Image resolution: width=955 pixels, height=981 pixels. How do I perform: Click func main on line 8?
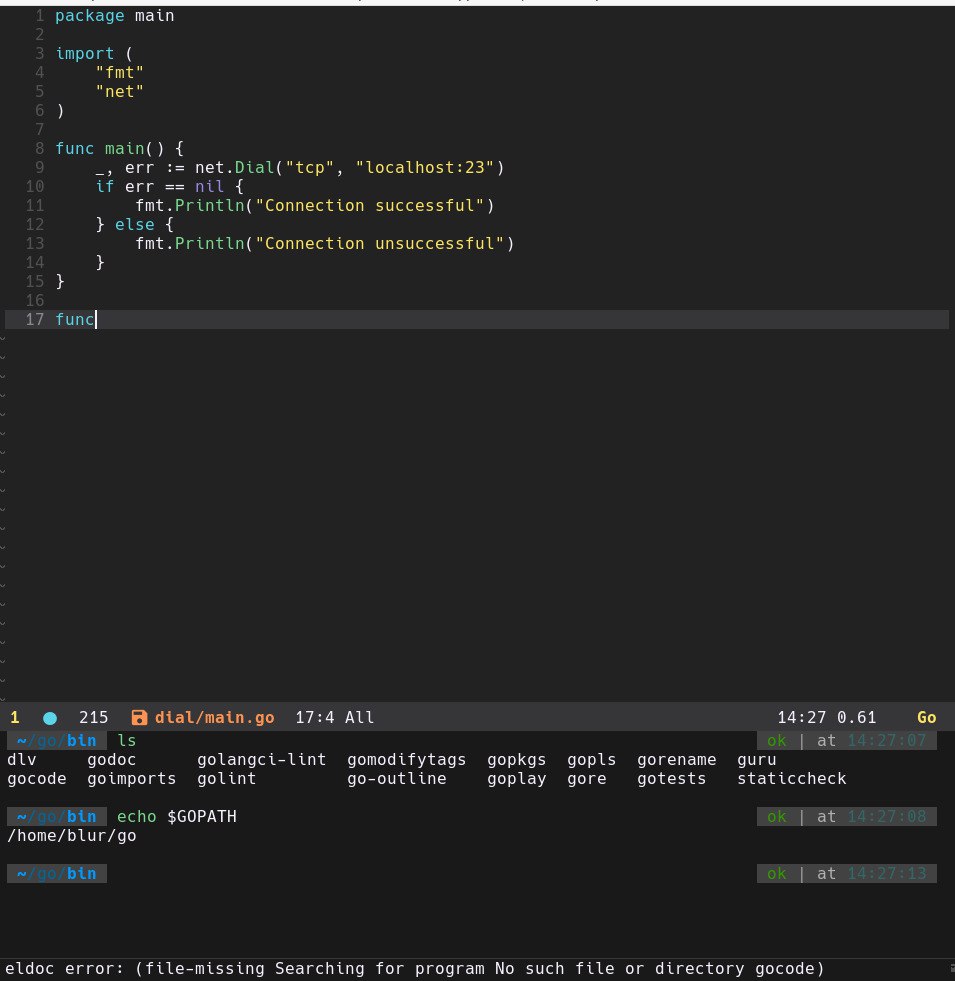[110, 149]
